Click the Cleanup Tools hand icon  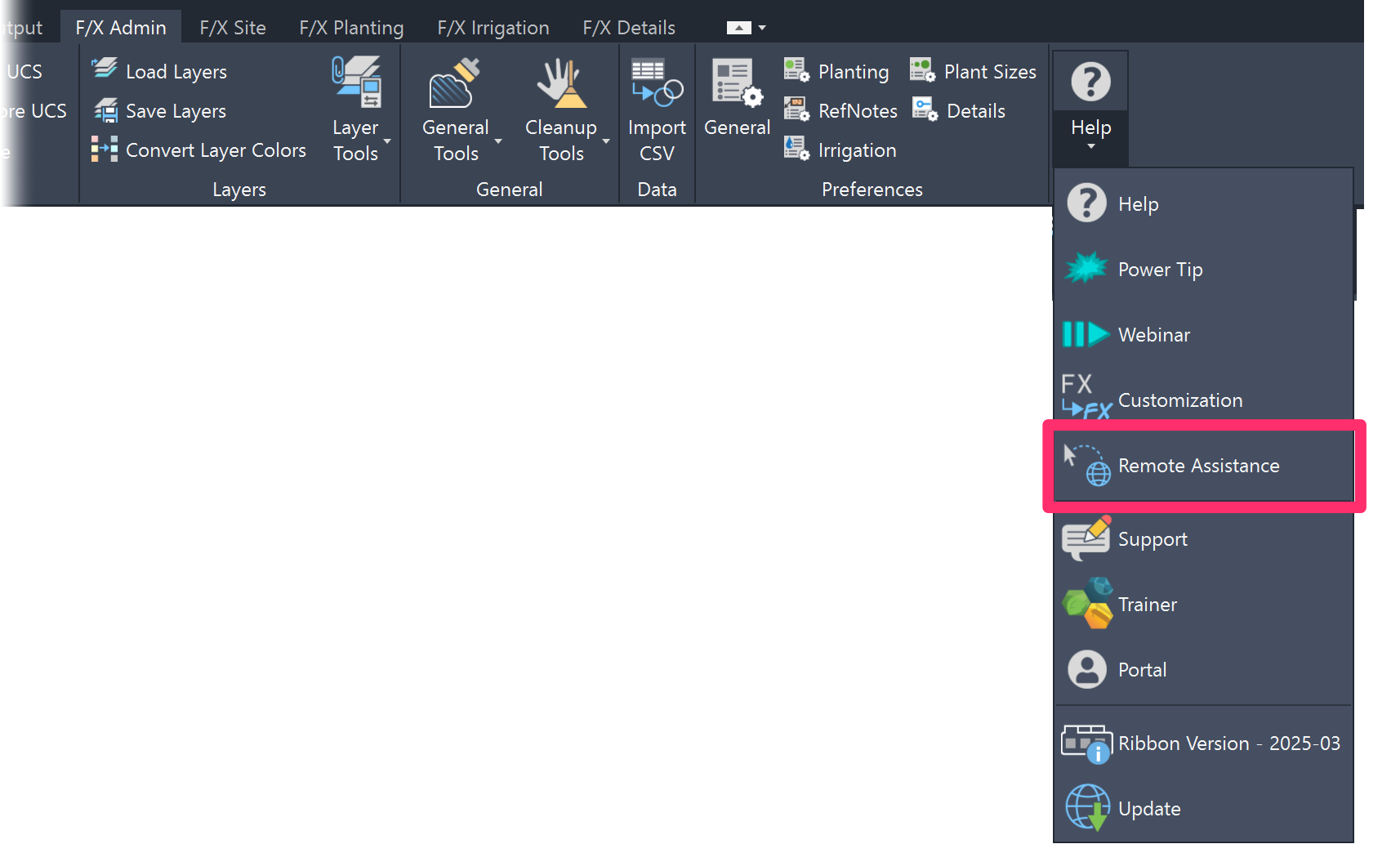point(561,82)
